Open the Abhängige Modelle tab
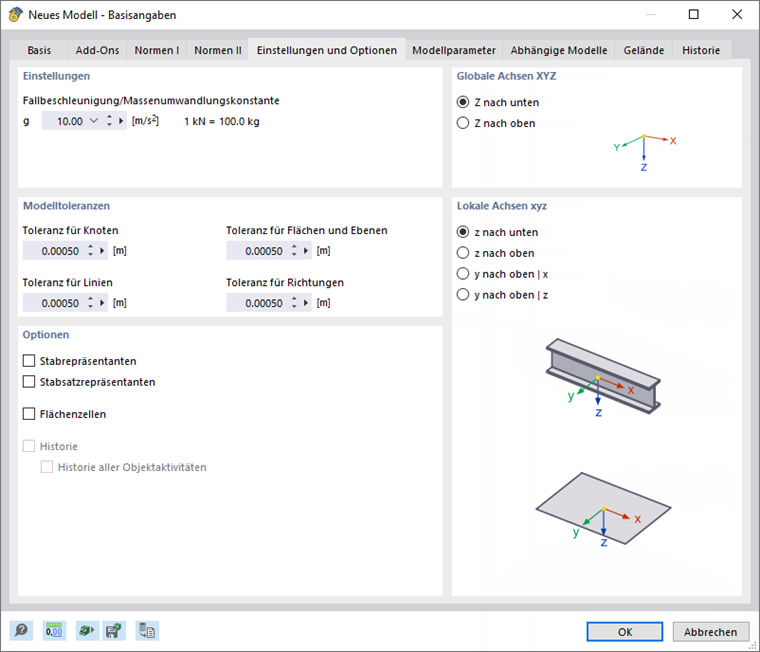The height and width of the screenshot is (652, 760). point(559,50)
